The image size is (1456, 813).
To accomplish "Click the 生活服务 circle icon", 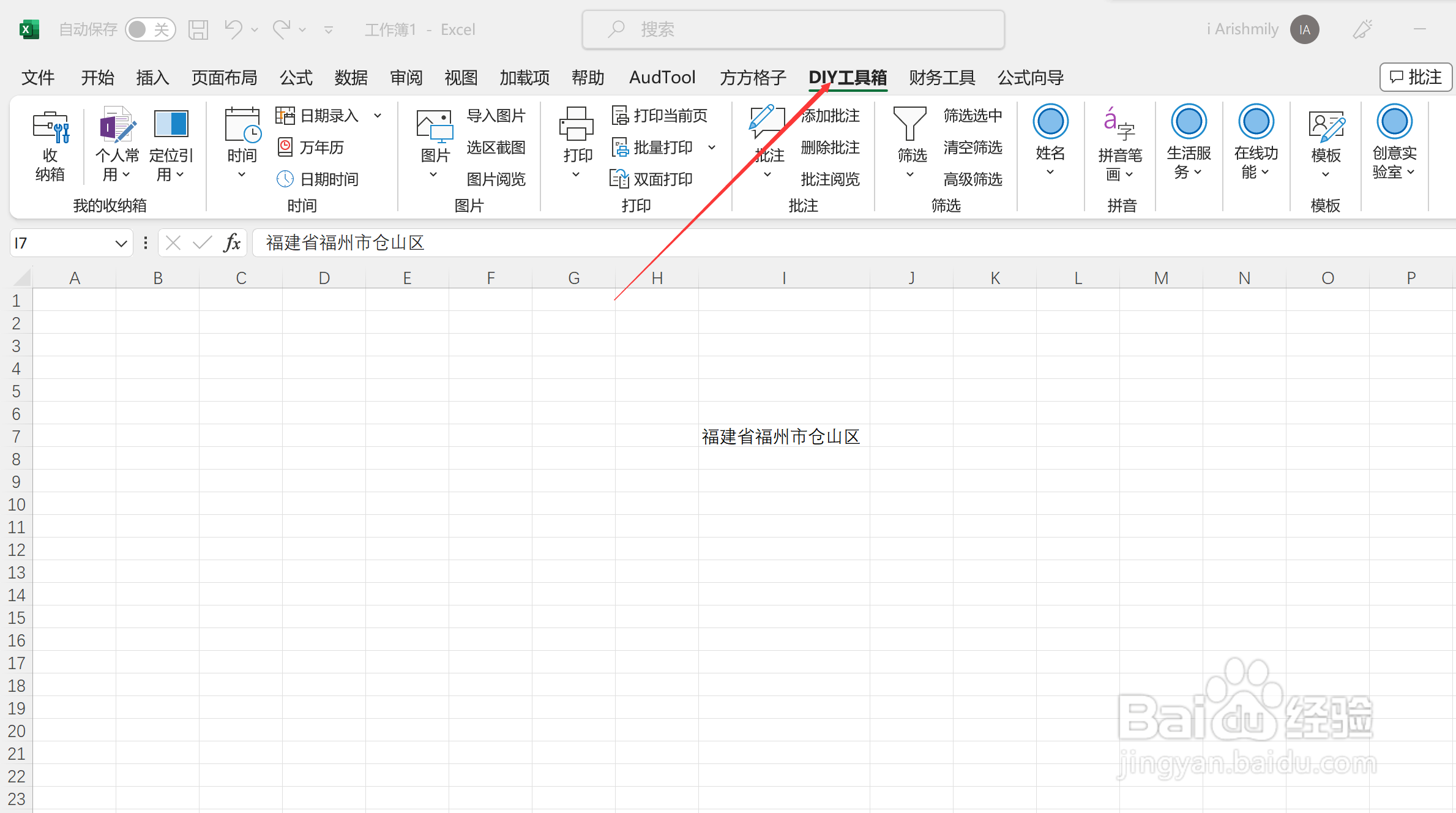I will click(1189, 121).
